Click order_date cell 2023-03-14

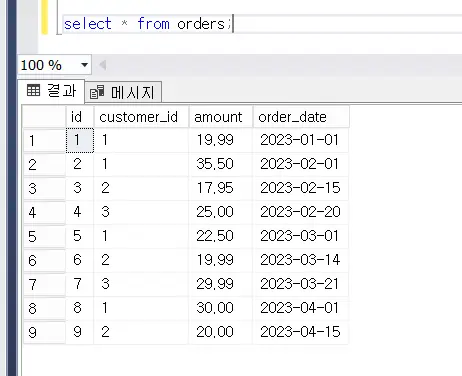tap(301, 260)
